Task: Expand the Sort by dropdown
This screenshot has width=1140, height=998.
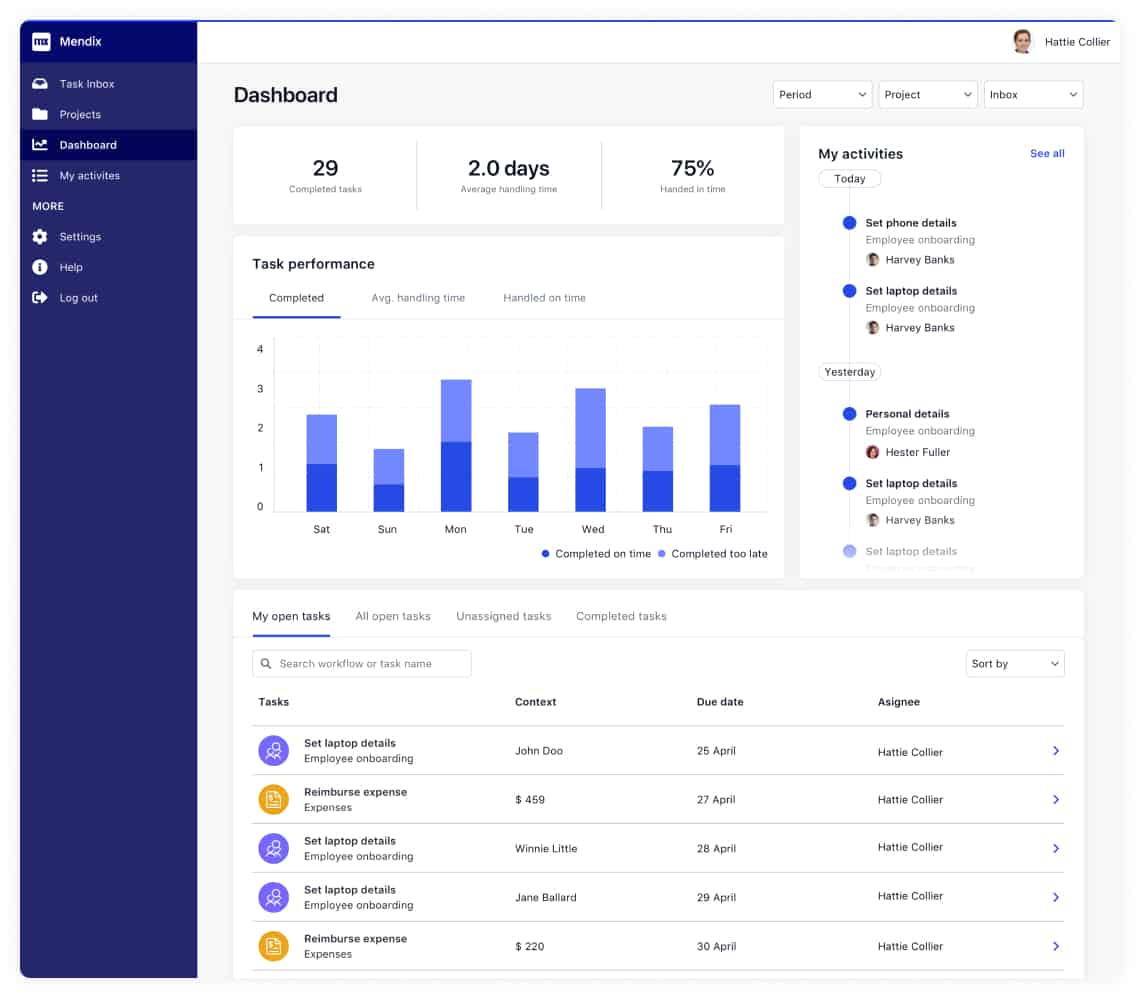Action: click(x=1014, y=664)
